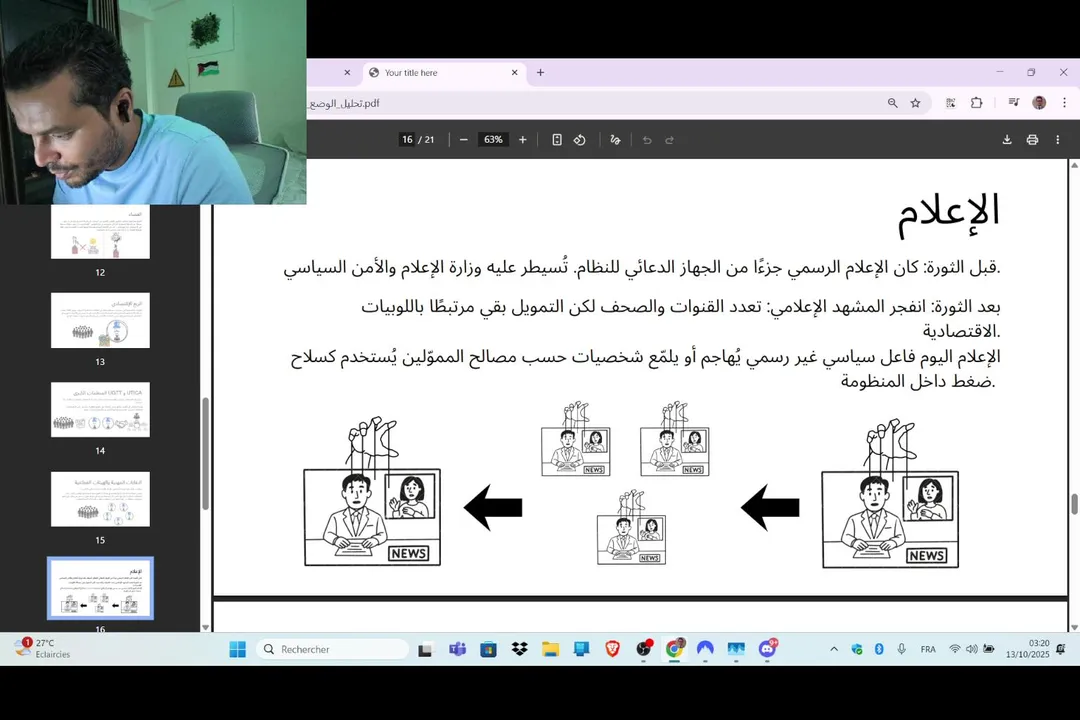This screenshot has height=720, width=1080.
Task: Open Microsoft Teams from taskbar
Action: [457, 649]
